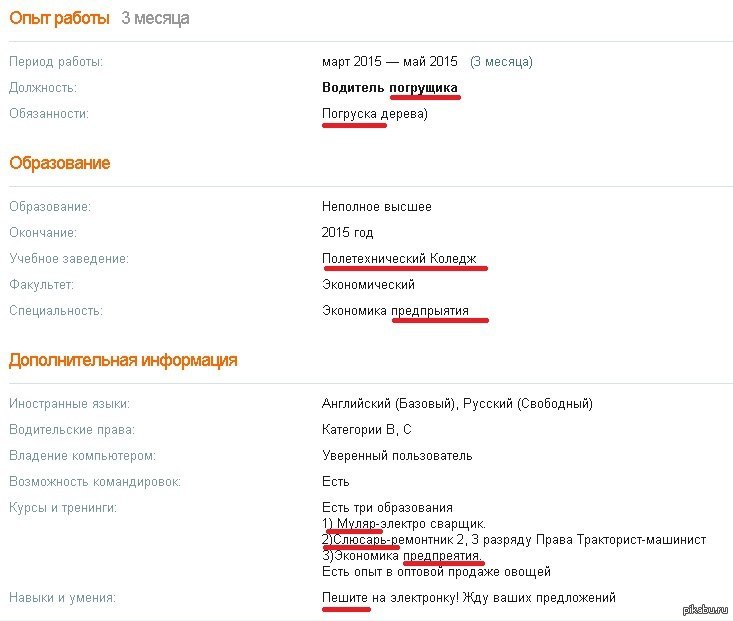Click the pikabu.ru watermark
This screenshot has height=621, width=733.
point(705,609)
